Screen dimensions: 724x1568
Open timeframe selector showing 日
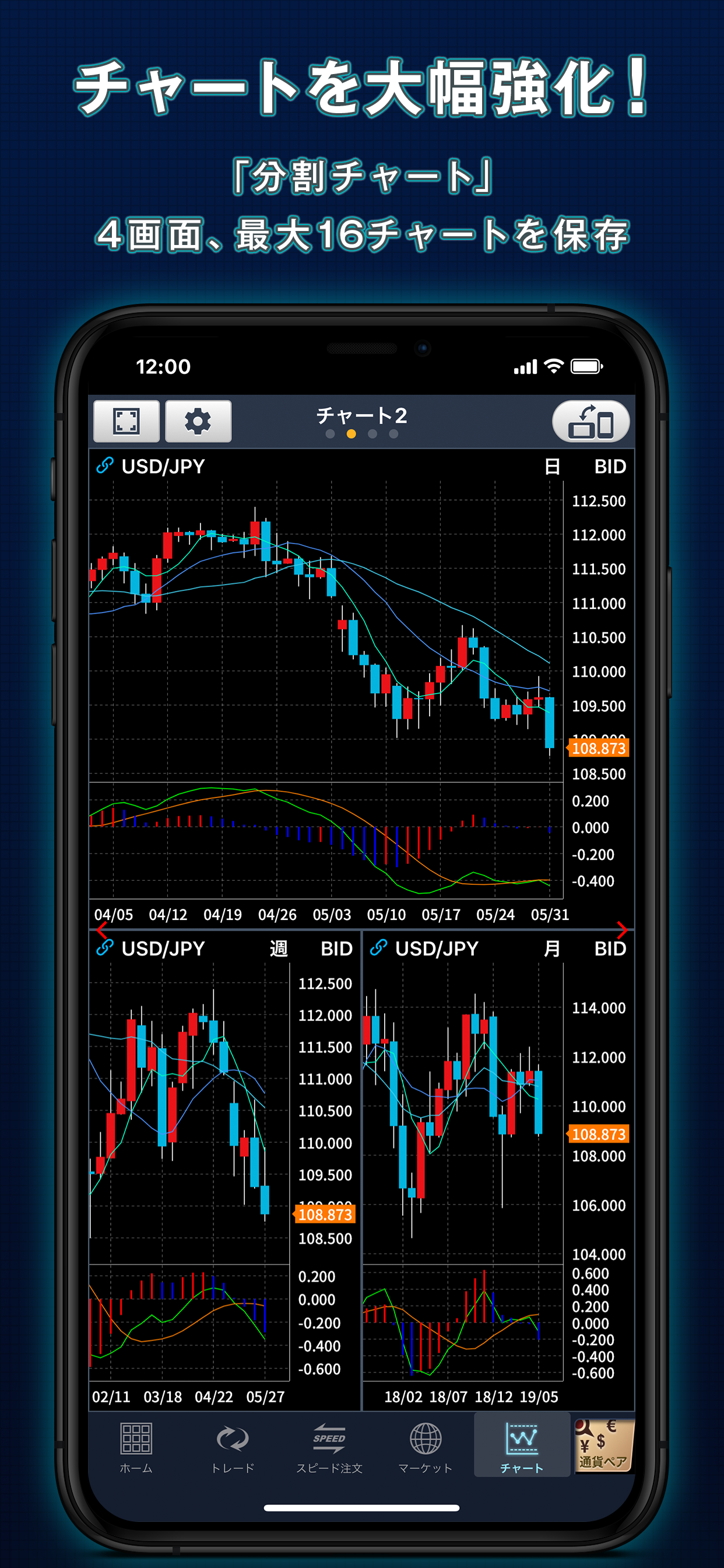pyautogui.click(x=552, y=467)
